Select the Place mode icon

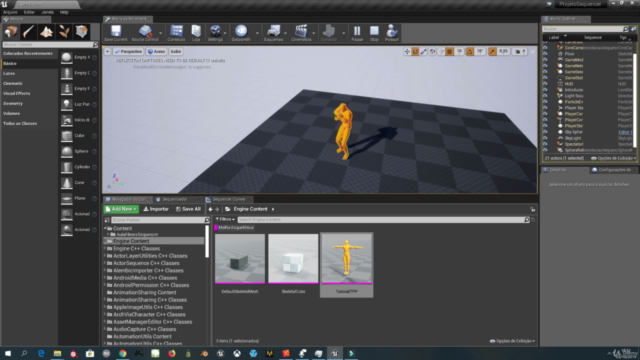[11, 31]
